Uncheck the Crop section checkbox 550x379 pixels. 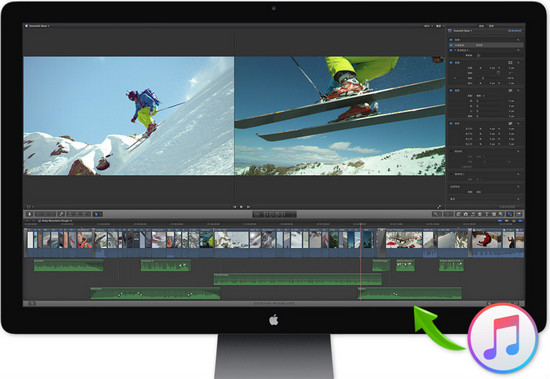(x=451, y=90)
